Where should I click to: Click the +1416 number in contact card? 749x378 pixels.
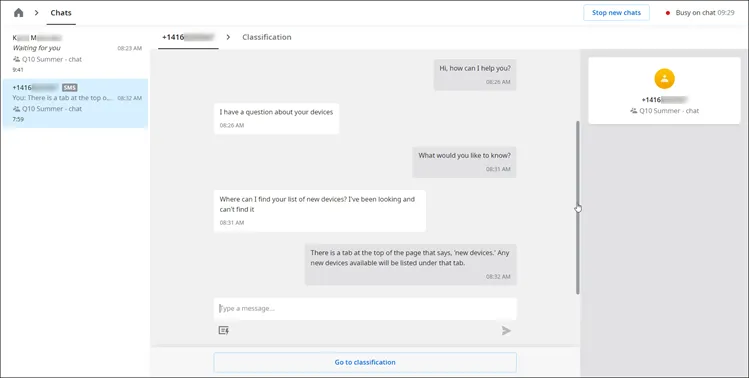tap(664, 100)
